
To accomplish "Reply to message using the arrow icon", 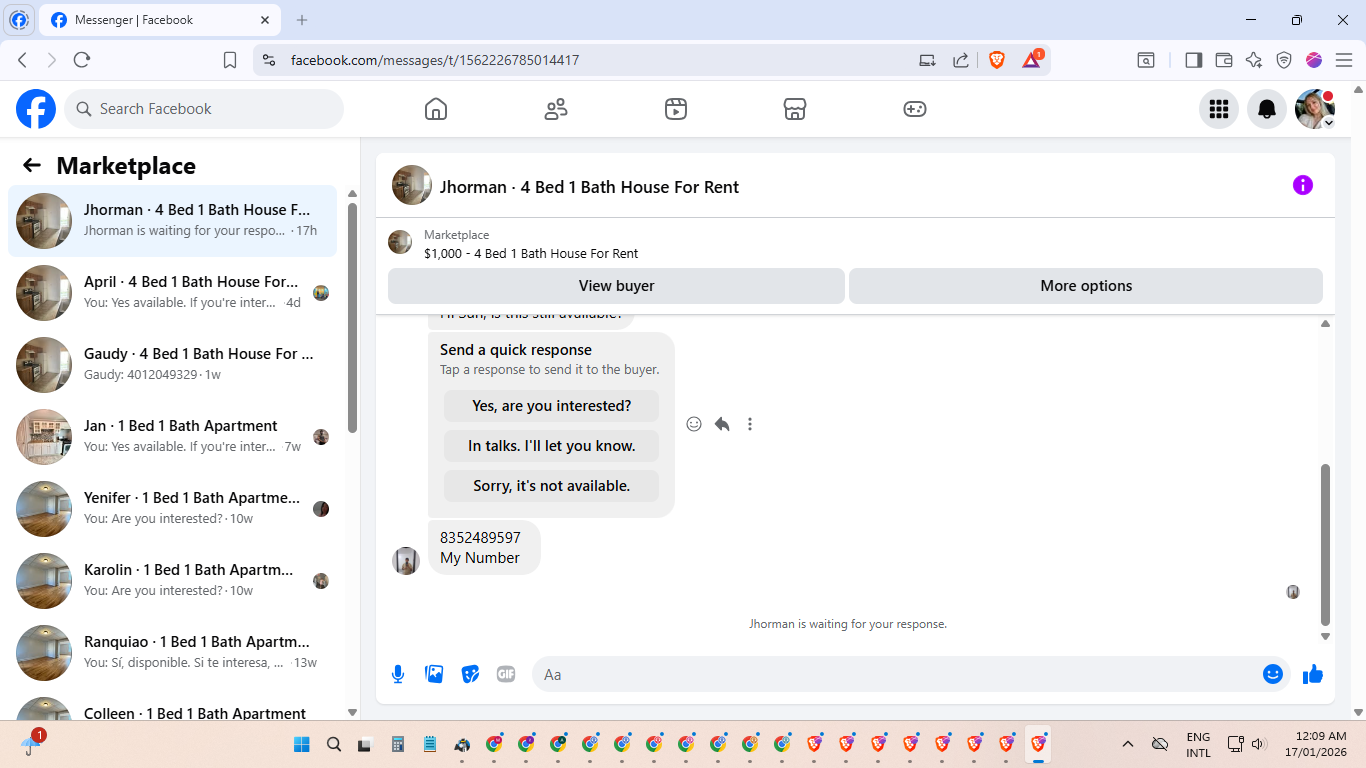I will (x=722, y=424).
